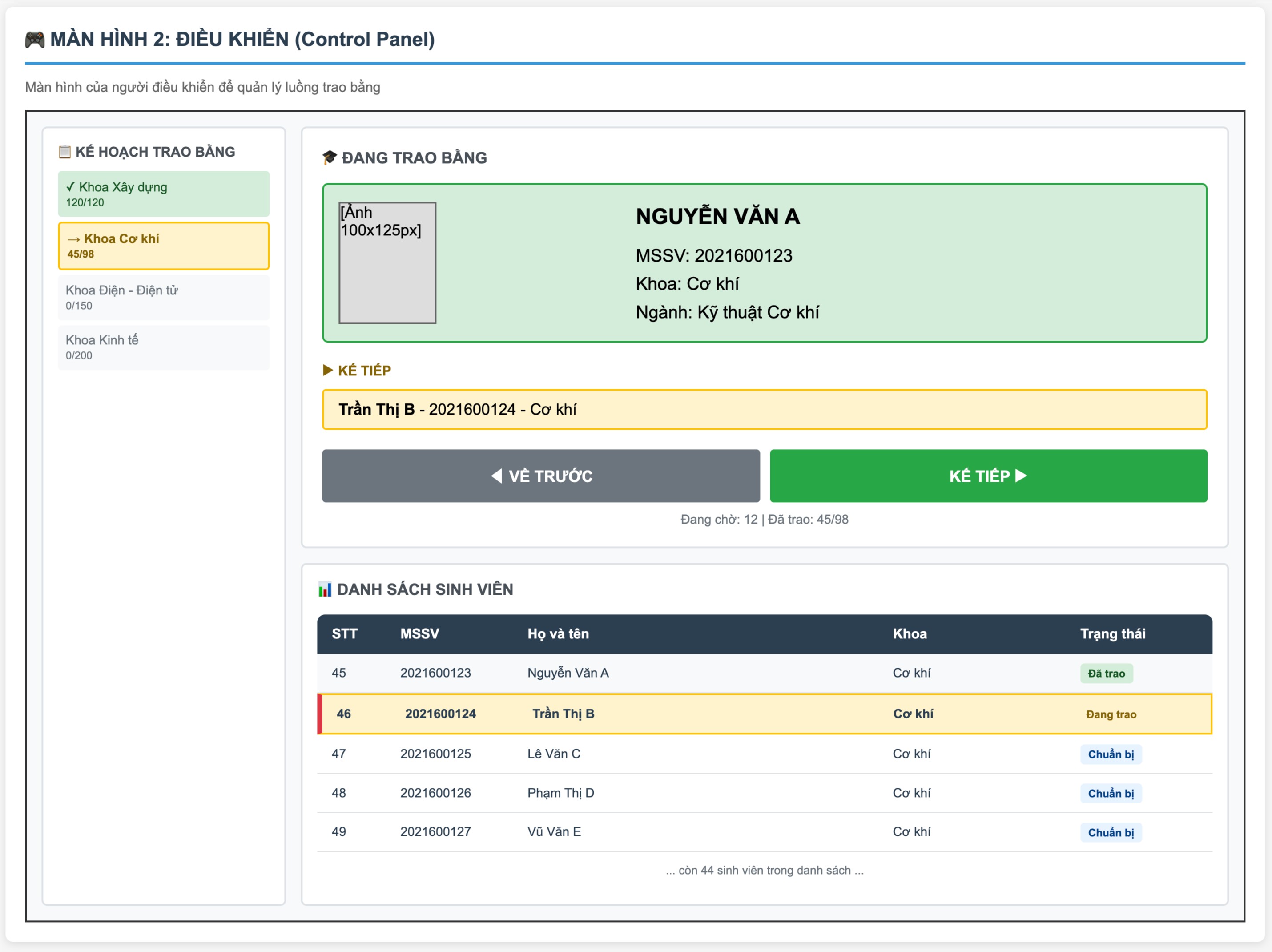Click the Chuẩn bị badge for Lê Văn C

click(1111, 754)
